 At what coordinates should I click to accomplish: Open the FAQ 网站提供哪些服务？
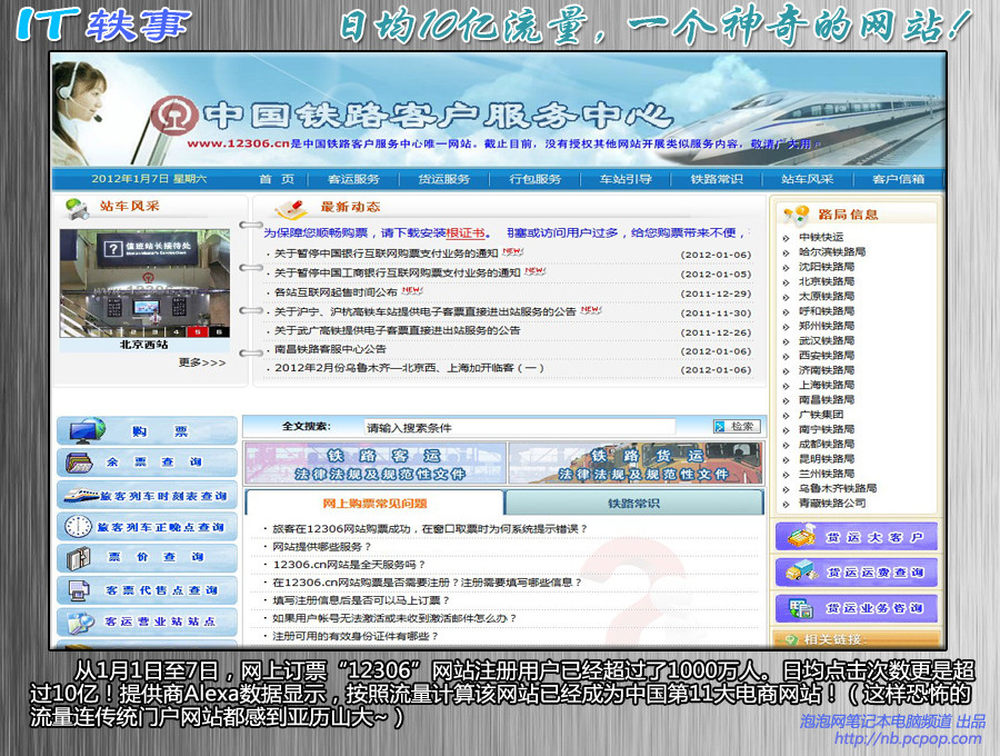(322, 547)
